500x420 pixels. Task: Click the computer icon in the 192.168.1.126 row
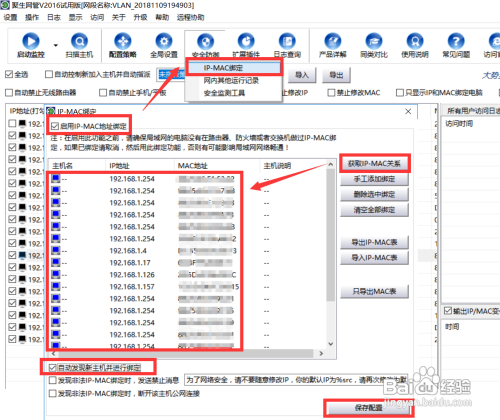[x=56, y=274]
